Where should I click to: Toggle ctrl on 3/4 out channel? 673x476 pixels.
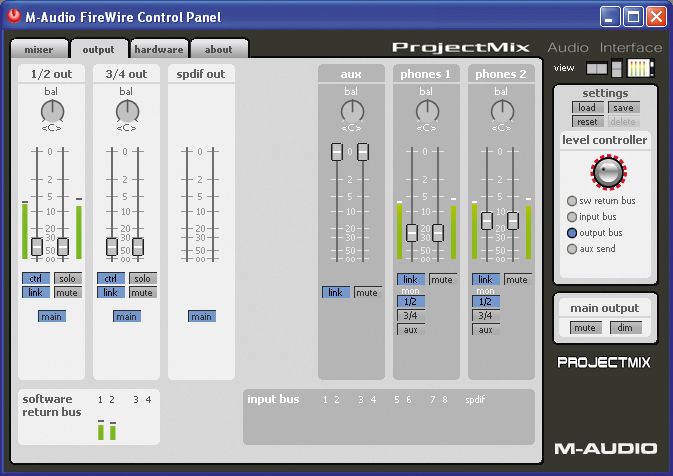click(111, 278)
